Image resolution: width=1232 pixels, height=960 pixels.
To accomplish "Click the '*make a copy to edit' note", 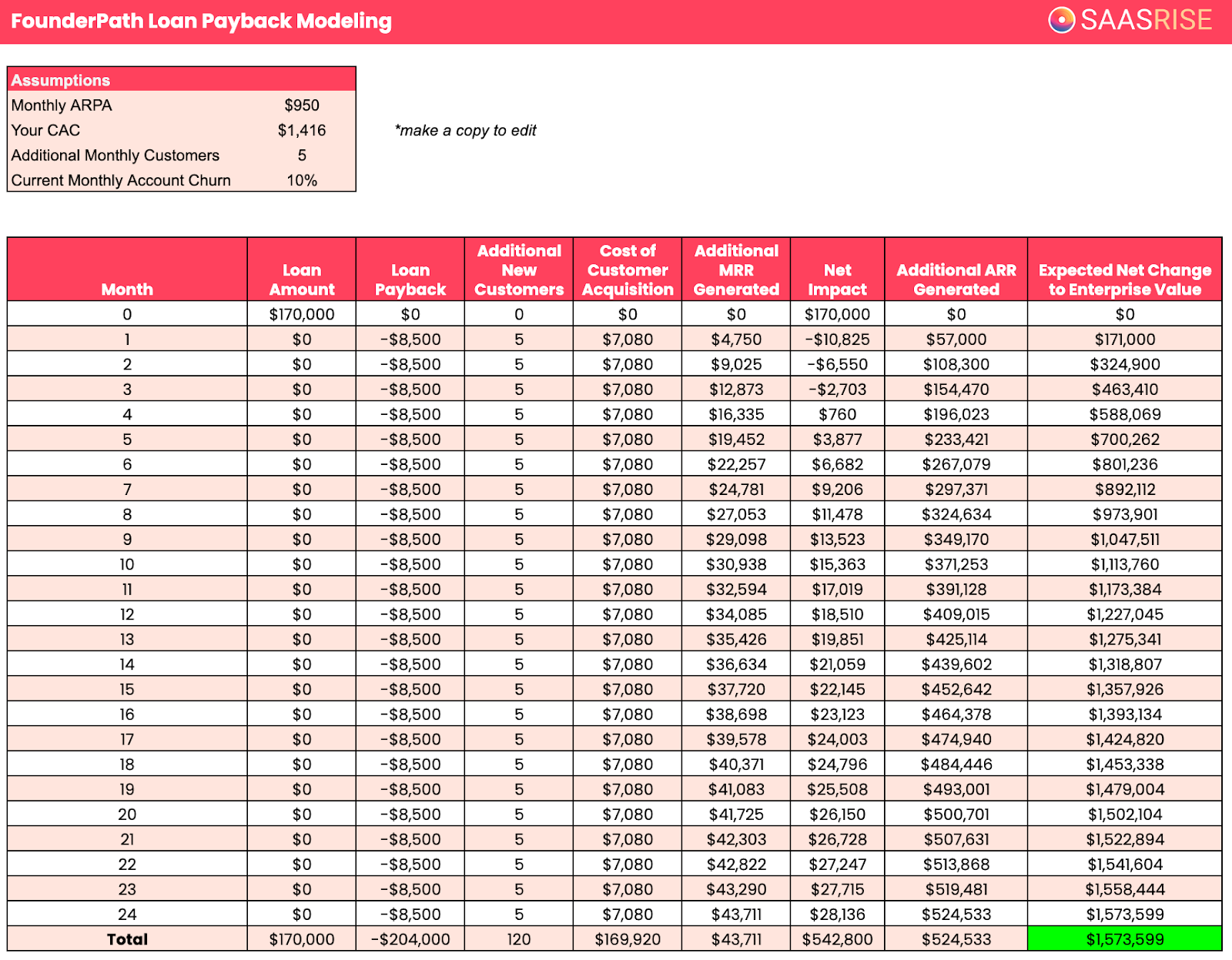I will [465, 130].
